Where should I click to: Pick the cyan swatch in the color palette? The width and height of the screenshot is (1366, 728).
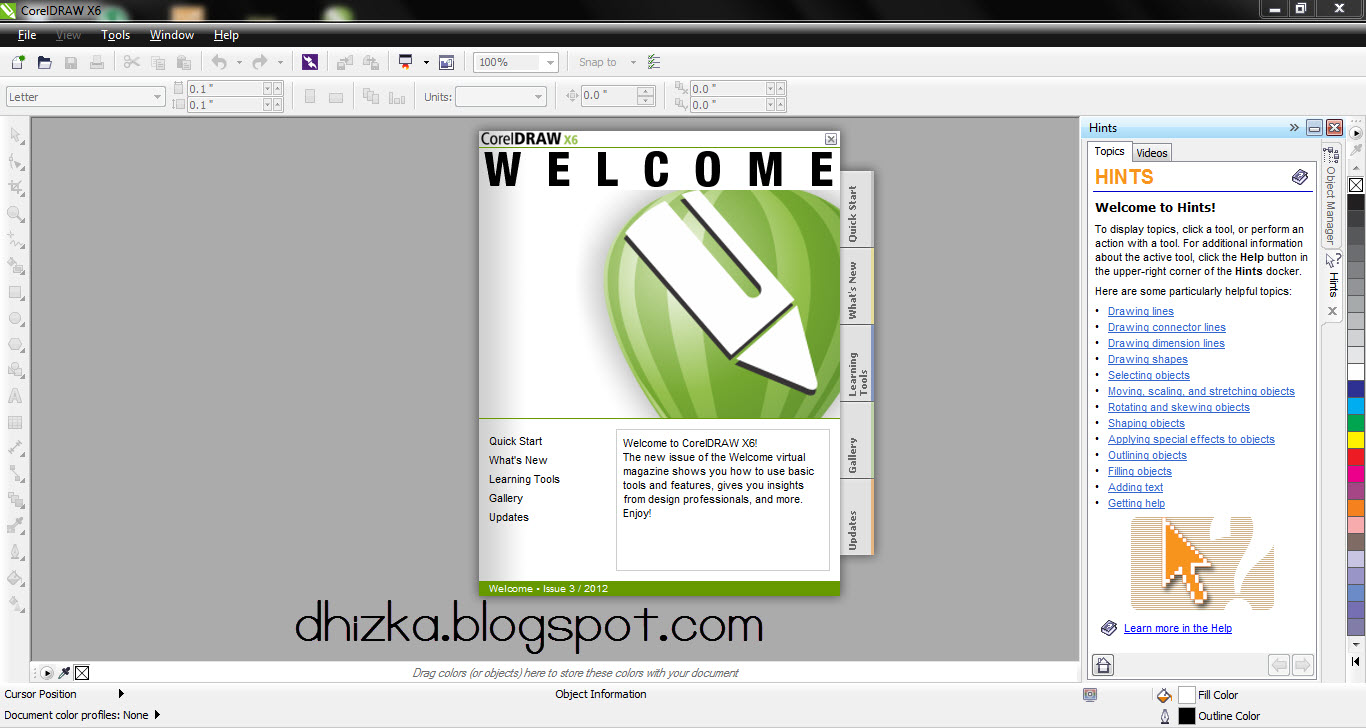tap(1356, 405)
